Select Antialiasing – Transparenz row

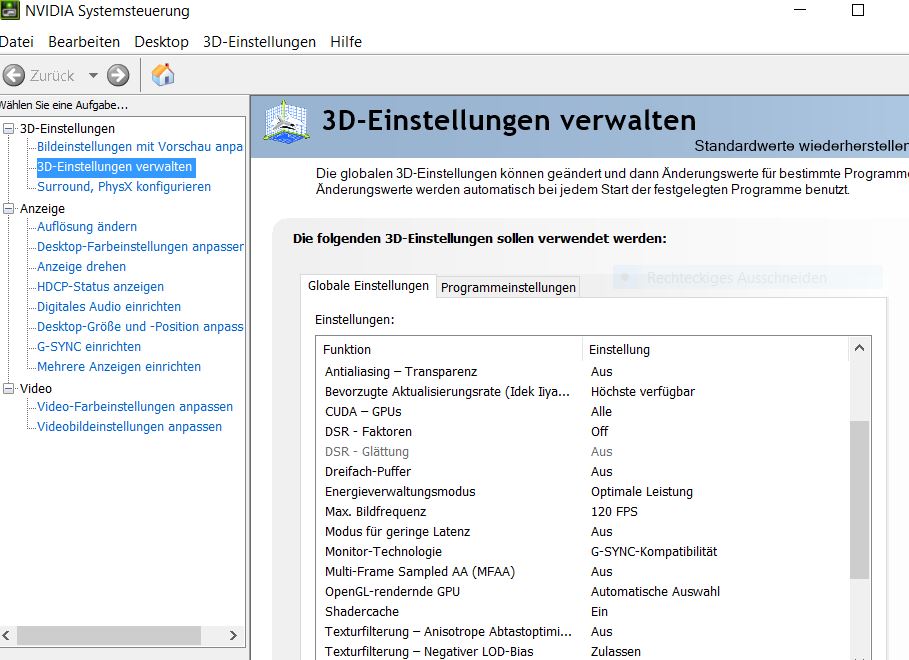pyautogui.click(x=583, y=372)
